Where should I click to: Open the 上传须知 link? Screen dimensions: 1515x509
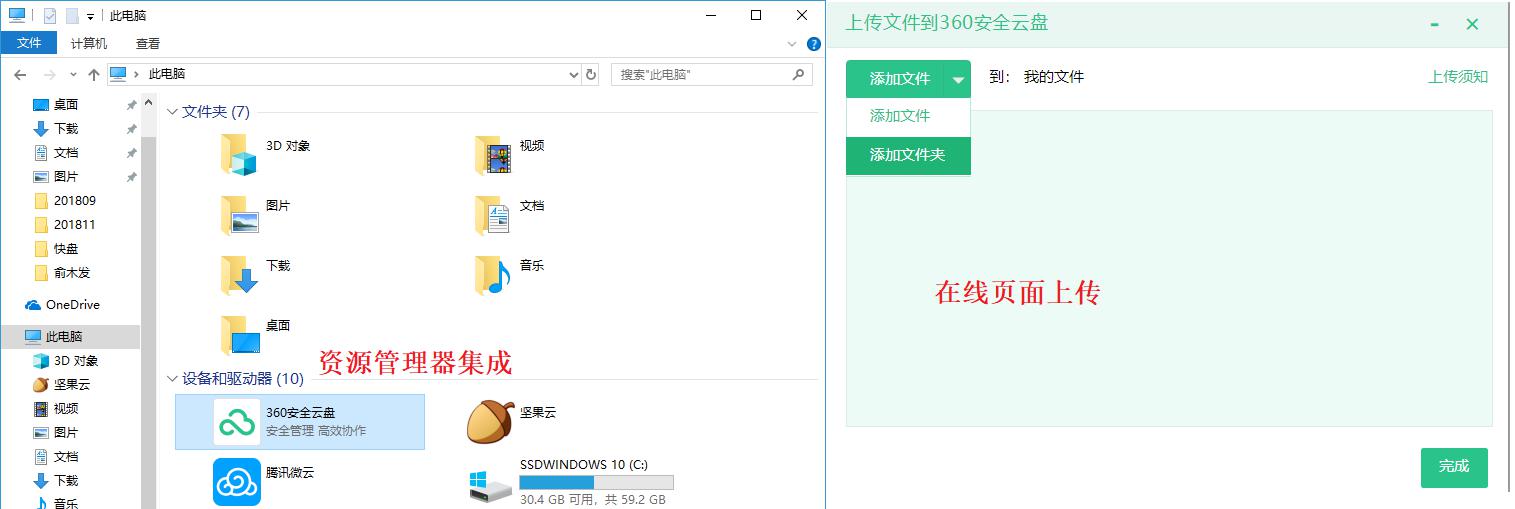coord(1458,77)
